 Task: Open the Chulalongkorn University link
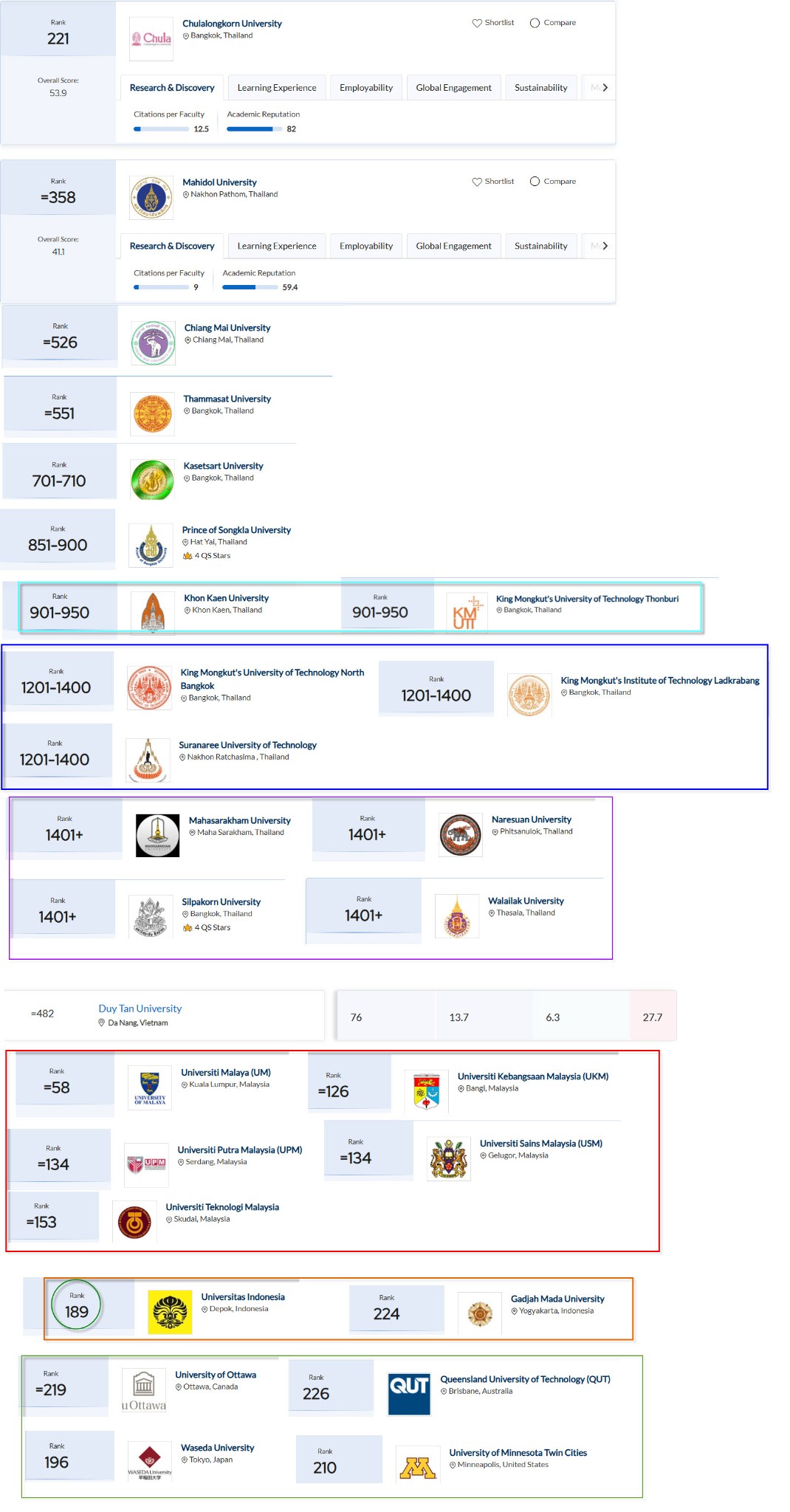pyautogui.click(x=232, y=24)
